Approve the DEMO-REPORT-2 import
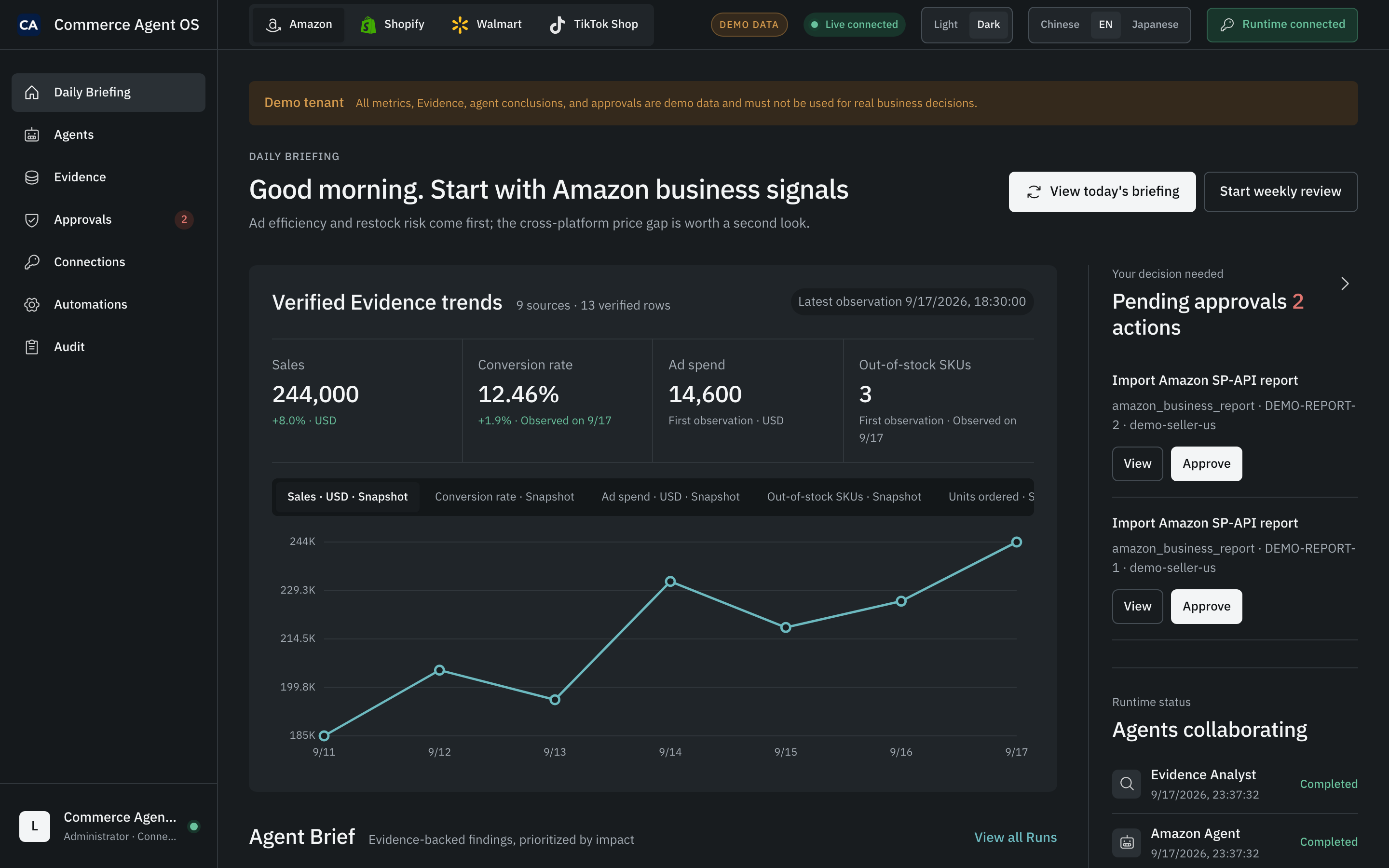The width and height of the screenshot is (1389, 868). [x=1206, y=464]
